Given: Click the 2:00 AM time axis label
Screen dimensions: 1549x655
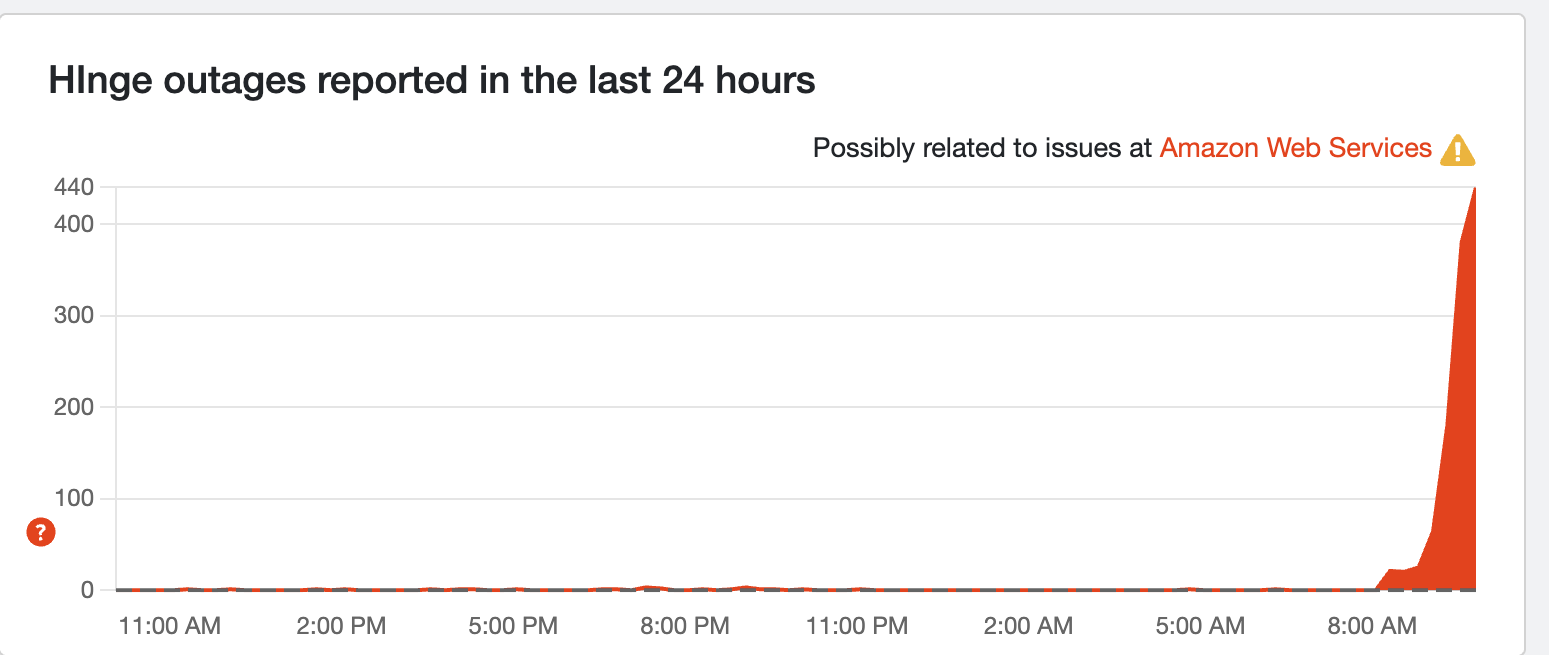Looking at the screenshot, I should pyautogui.click(x=1028, y=627).
